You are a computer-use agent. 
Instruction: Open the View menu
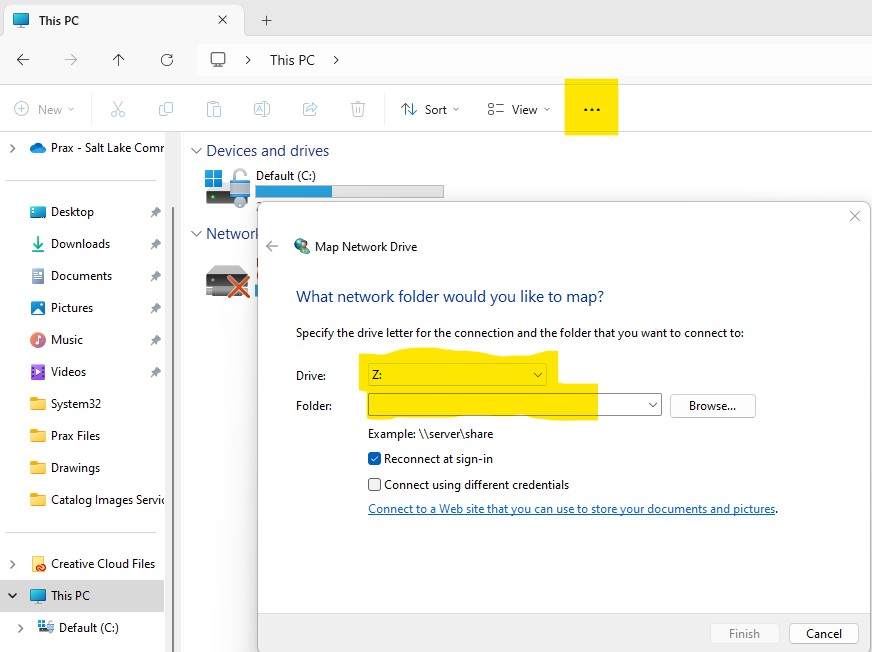(x=518, y=109)
